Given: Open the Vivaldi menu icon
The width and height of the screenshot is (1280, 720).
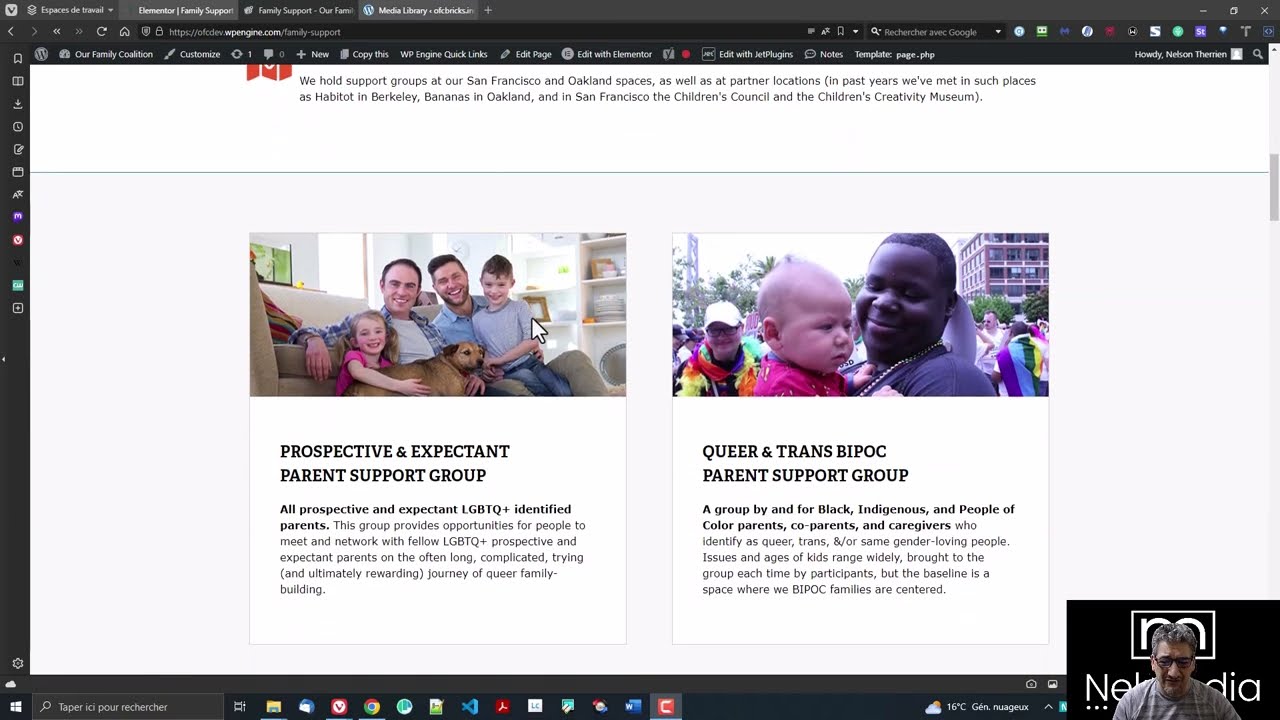Looking at the screenshot, I should click(x=11, y=10).
